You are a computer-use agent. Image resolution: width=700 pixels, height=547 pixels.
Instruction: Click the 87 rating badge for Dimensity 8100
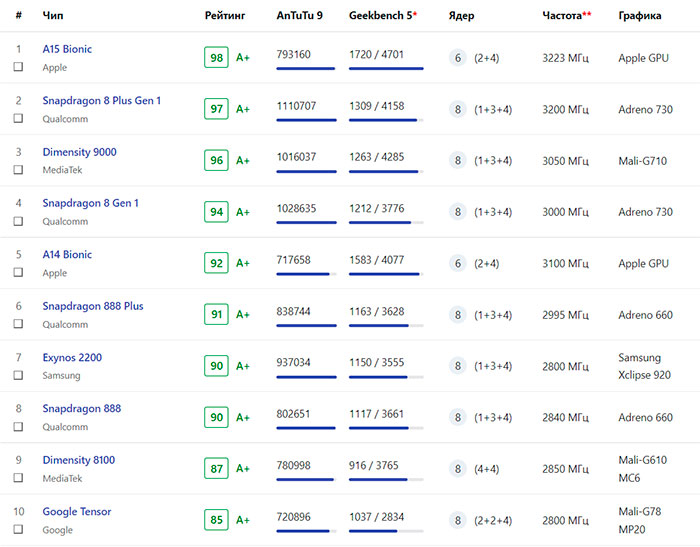(x=217, y=468)
